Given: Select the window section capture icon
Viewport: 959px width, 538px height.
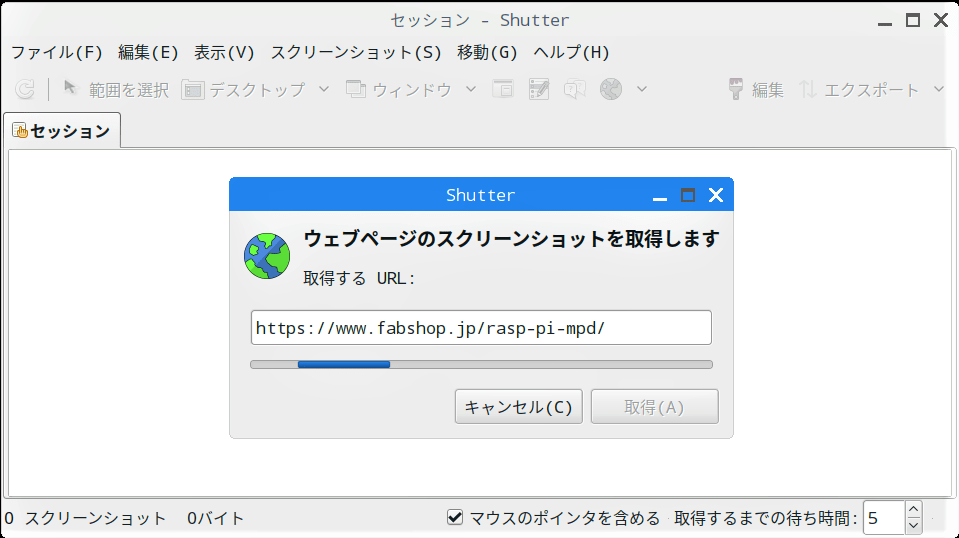Looking at the screenshot, I should 503,89.
